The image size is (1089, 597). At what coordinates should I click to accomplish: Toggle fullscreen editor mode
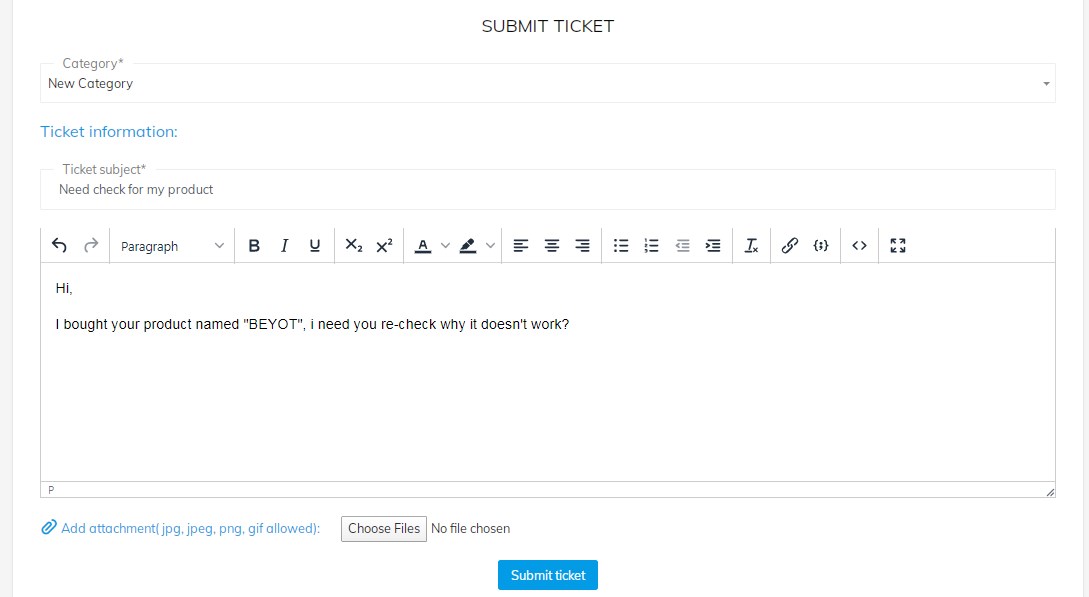898,245
